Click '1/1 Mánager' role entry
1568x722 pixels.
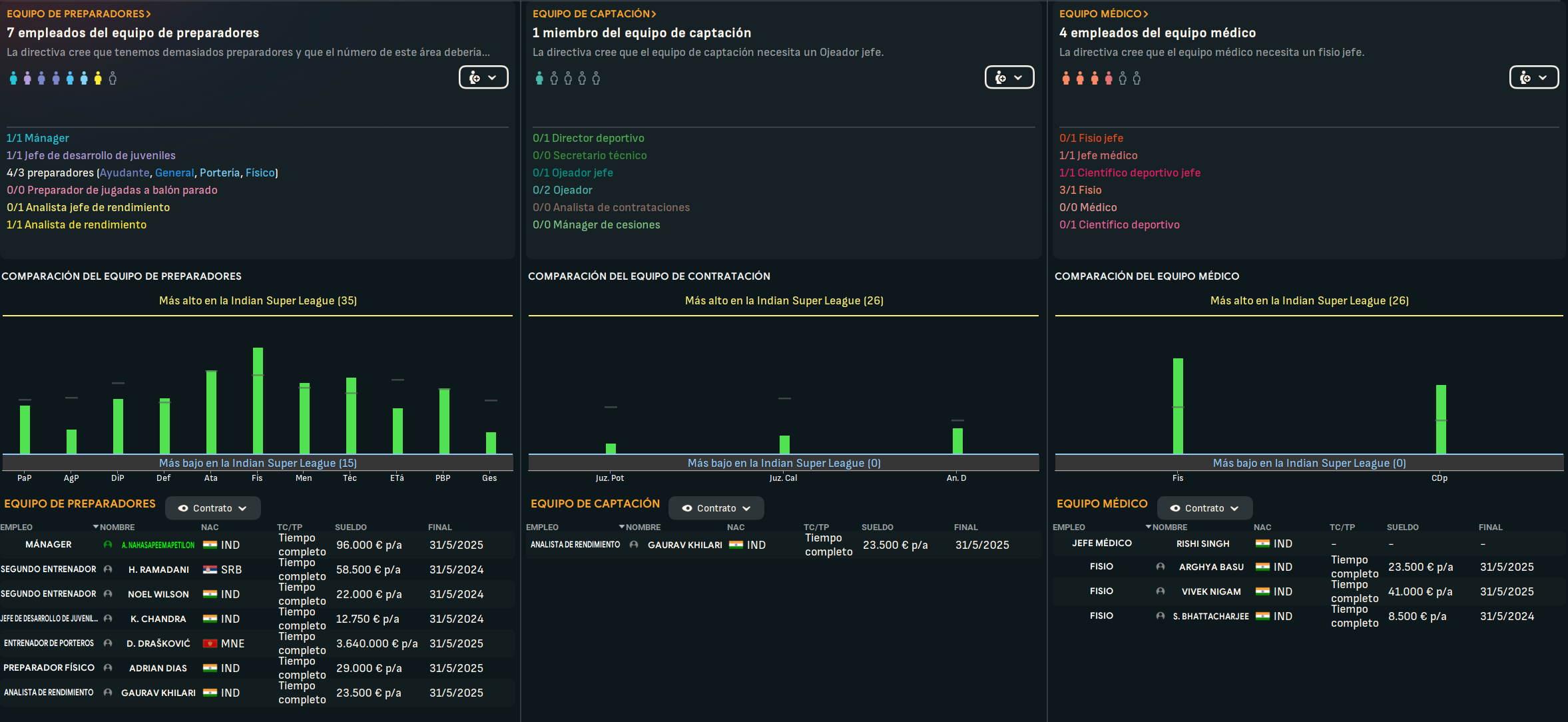(38, 138)
